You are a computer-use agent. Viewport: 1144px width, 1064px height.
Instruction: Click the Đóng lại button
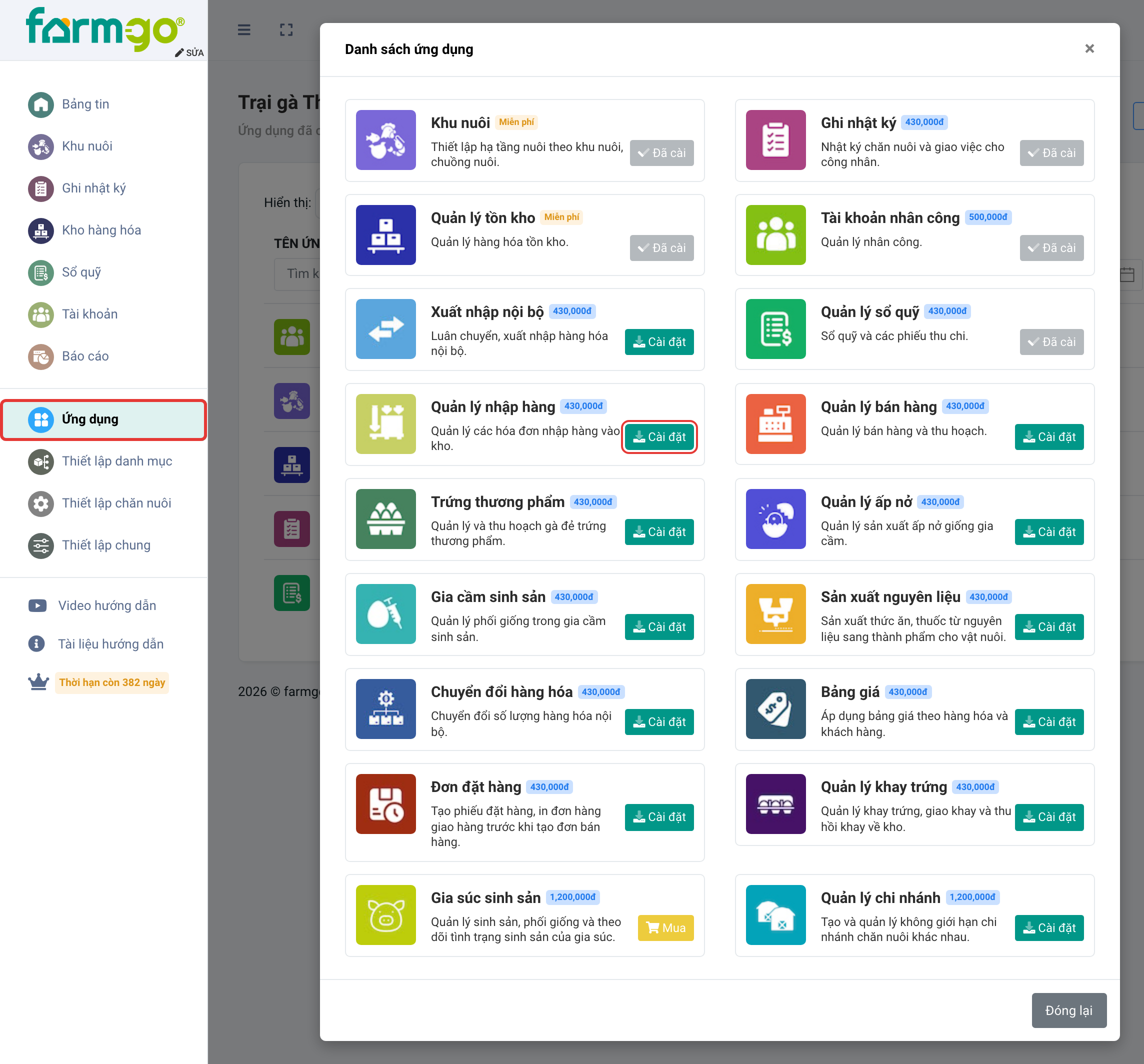point(1068,1010)
